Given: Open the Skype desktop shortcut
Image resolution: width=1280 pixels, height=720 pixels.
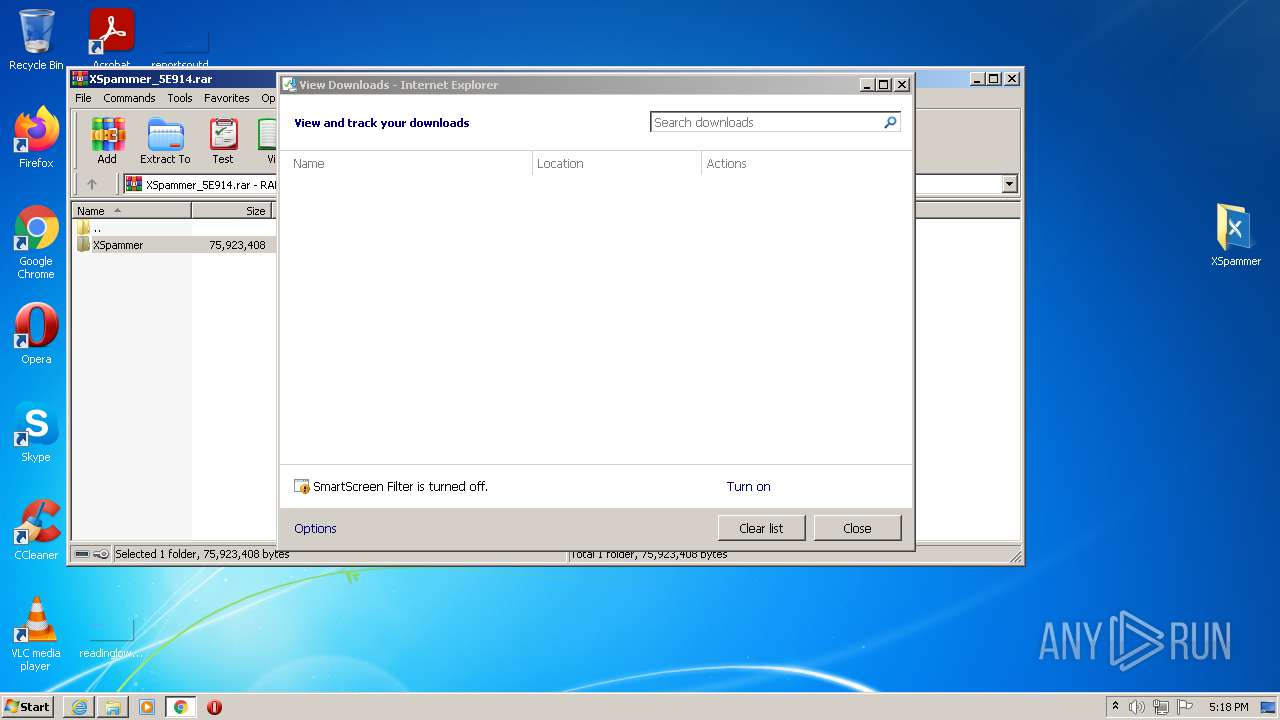Looking at the screenshot, I should 36,432.
